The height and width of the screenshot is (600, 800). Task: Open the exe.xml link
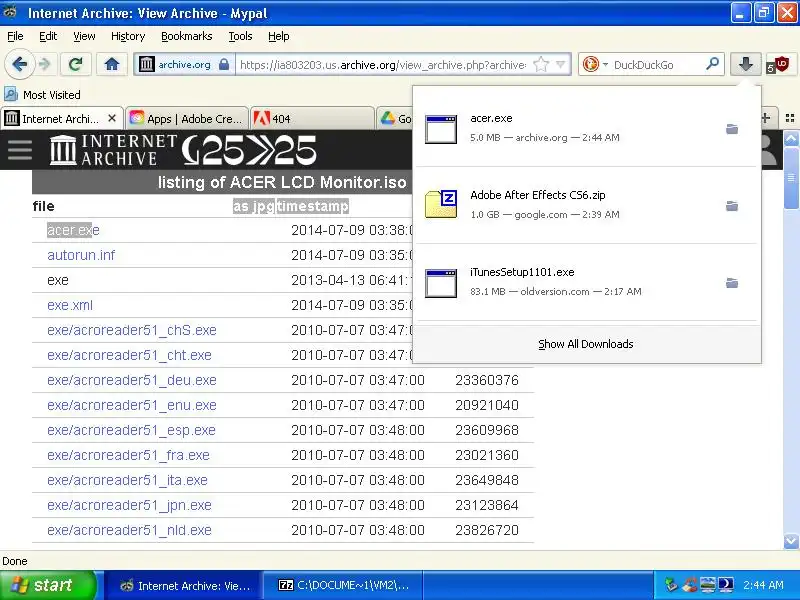(70, 305)
